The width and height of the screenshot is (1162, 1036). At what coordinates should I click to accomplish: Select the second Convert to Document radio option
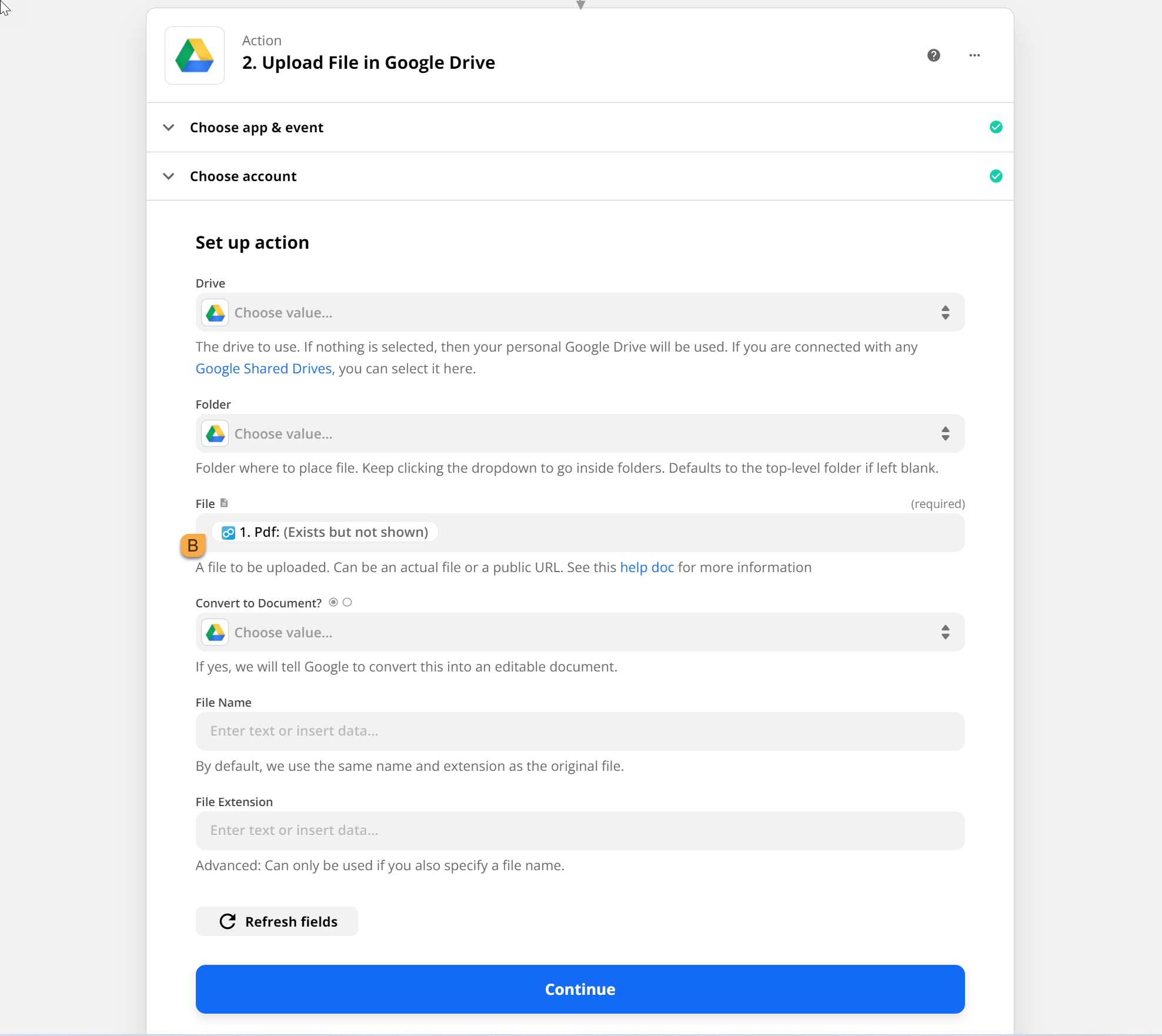point(348,602)
